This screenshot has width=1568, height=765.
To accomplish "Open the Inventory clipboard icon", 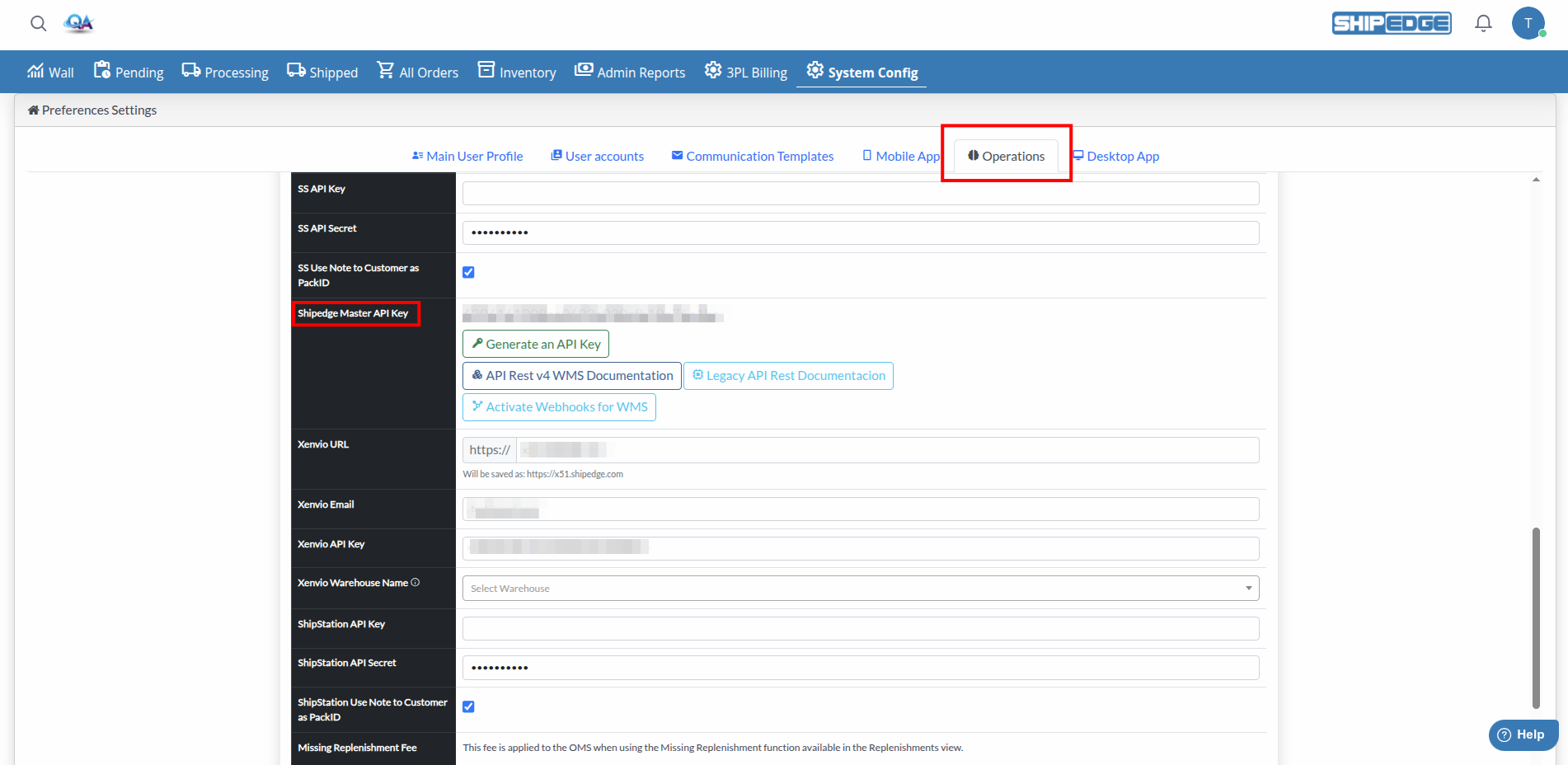I will (x=486, y=69).
